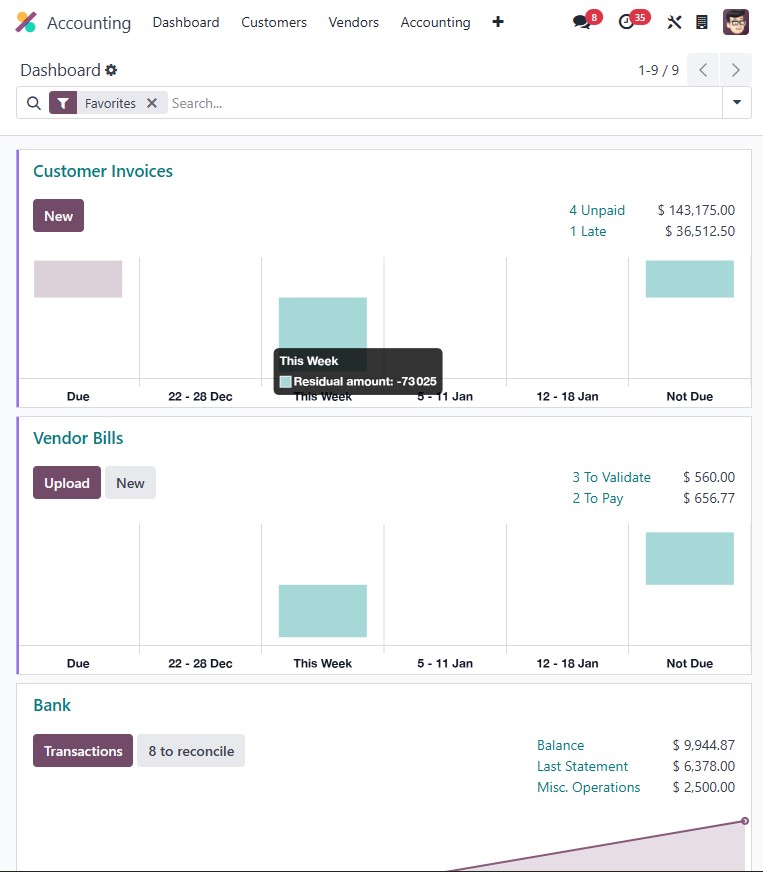Click the Dashboard settings gear icon
Image resolution: width=763 pixels, height=872 pixels.
111,70
